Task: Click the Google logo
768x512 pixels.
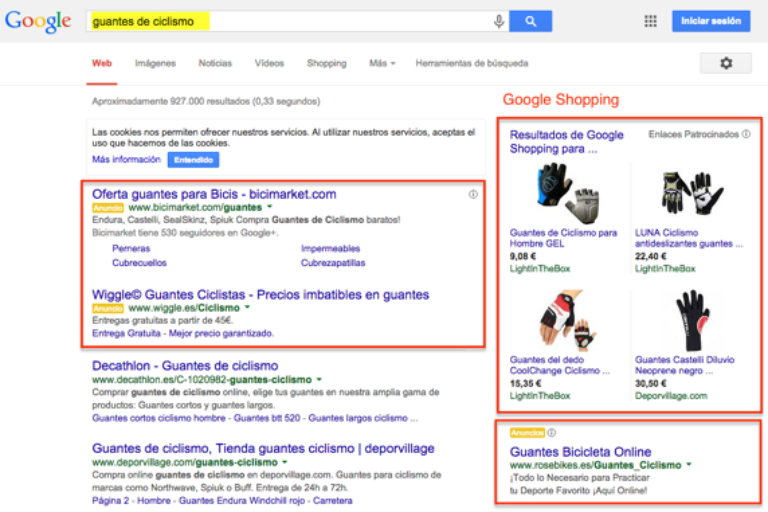Action: [38, 21]
